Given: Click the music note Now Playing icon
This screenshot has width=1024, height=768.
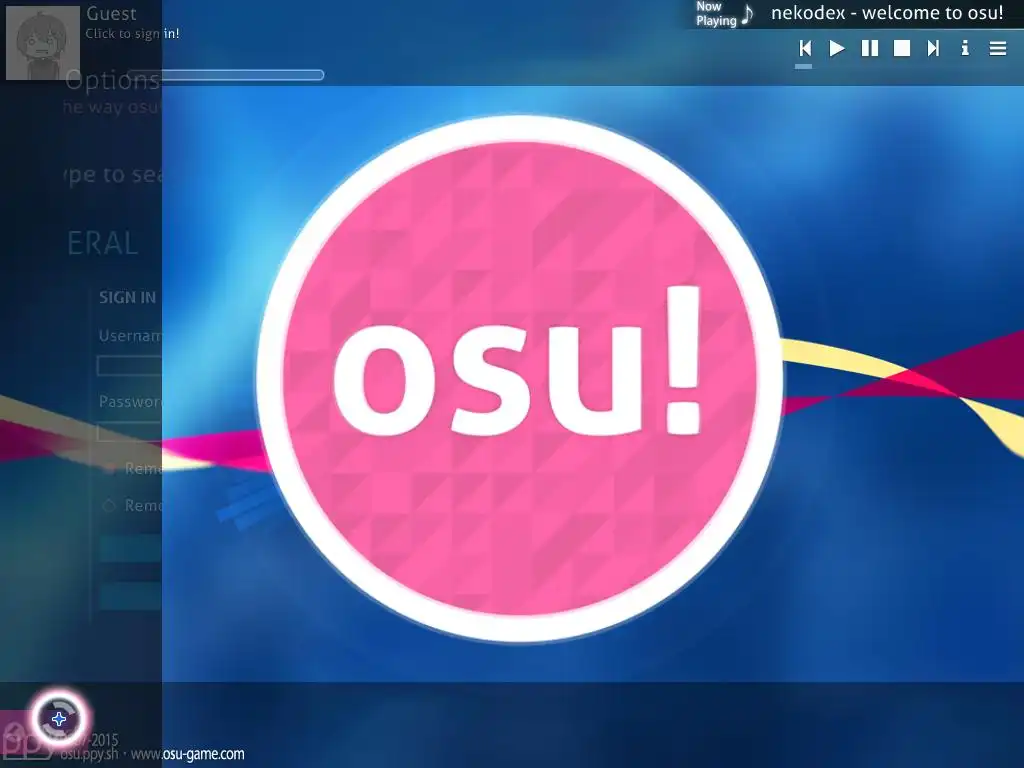Looking at the screenshot, I should [747, 14].
